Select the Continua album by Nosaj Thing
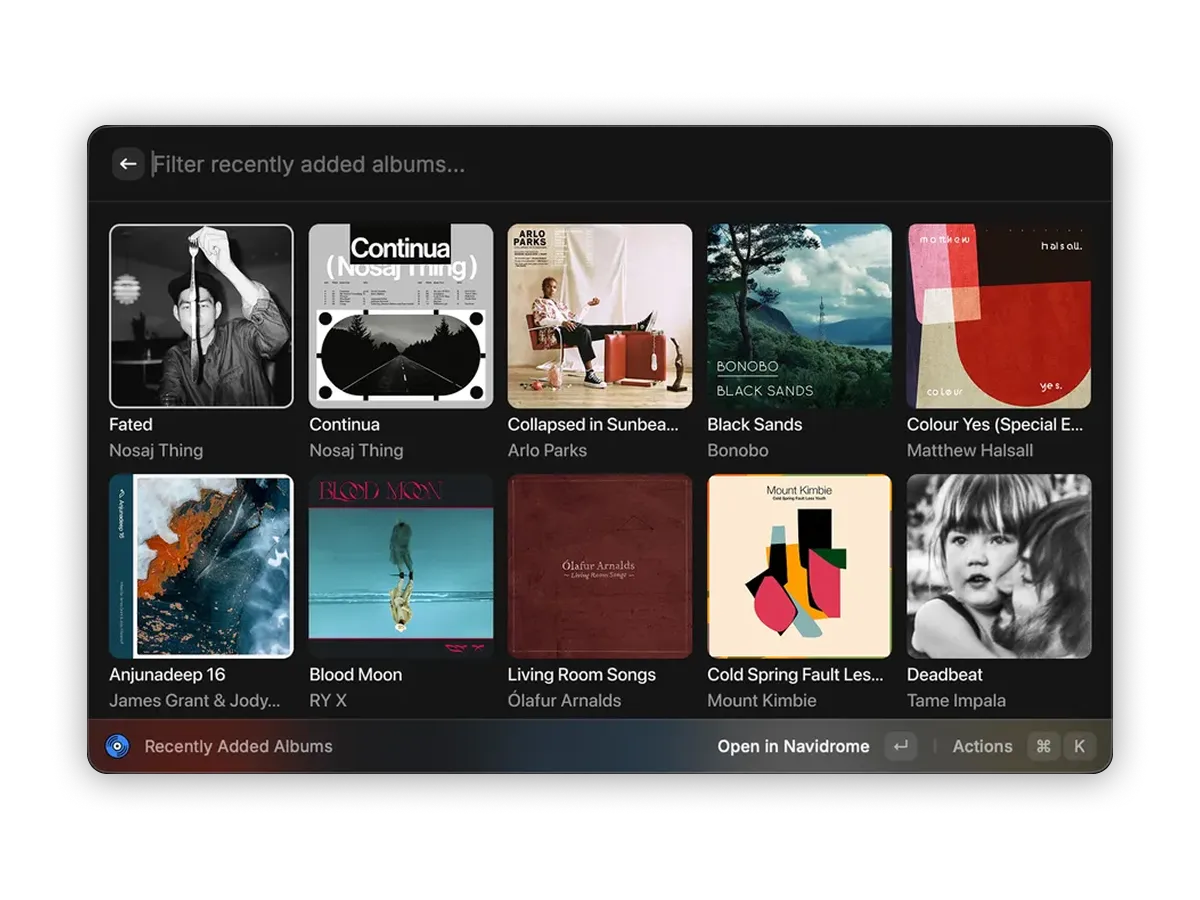Viewport: 1200px width, 900px height. point(399,315)
